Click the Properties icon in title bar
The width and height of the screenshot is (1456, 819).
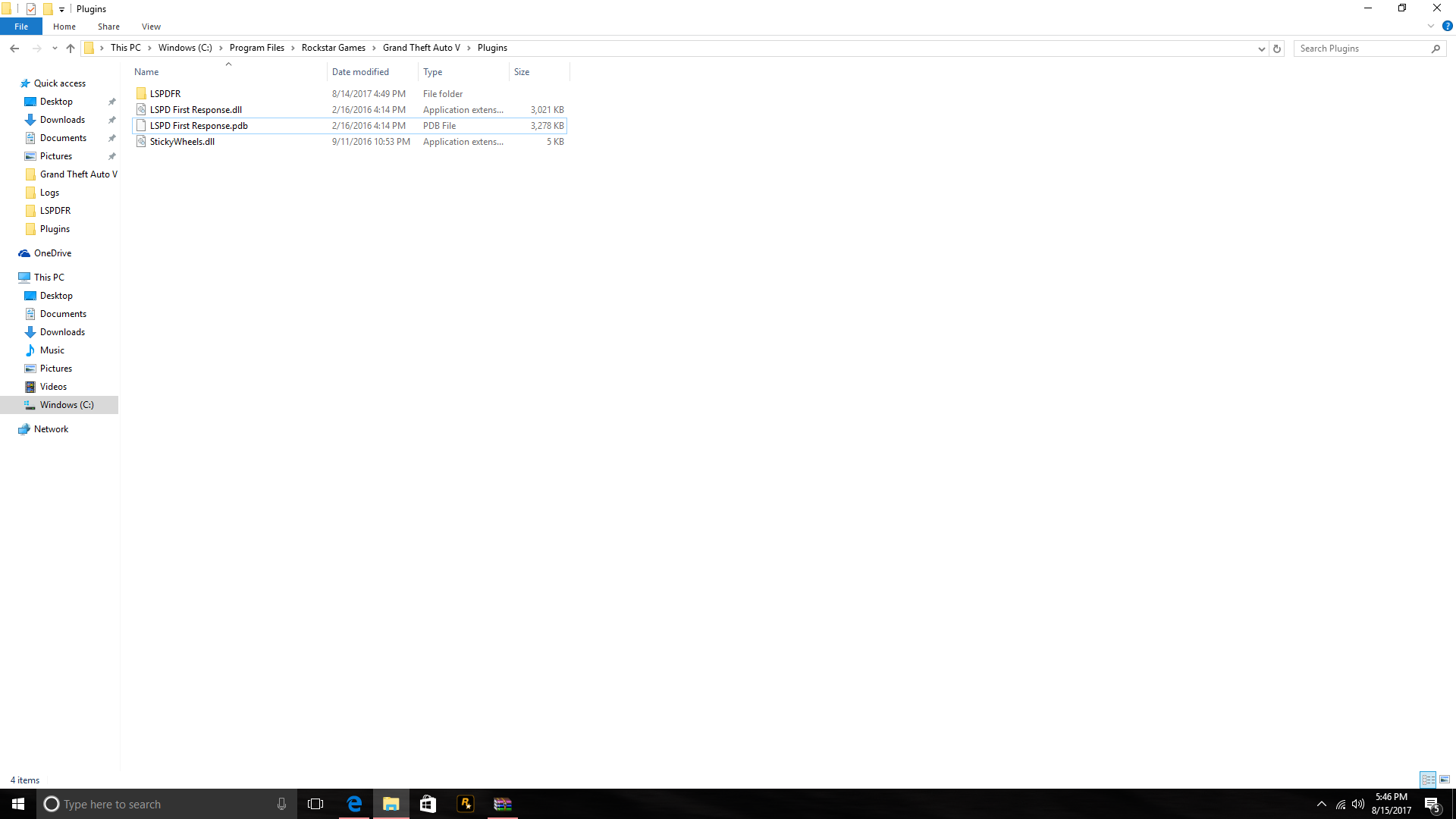click(31, 9)
